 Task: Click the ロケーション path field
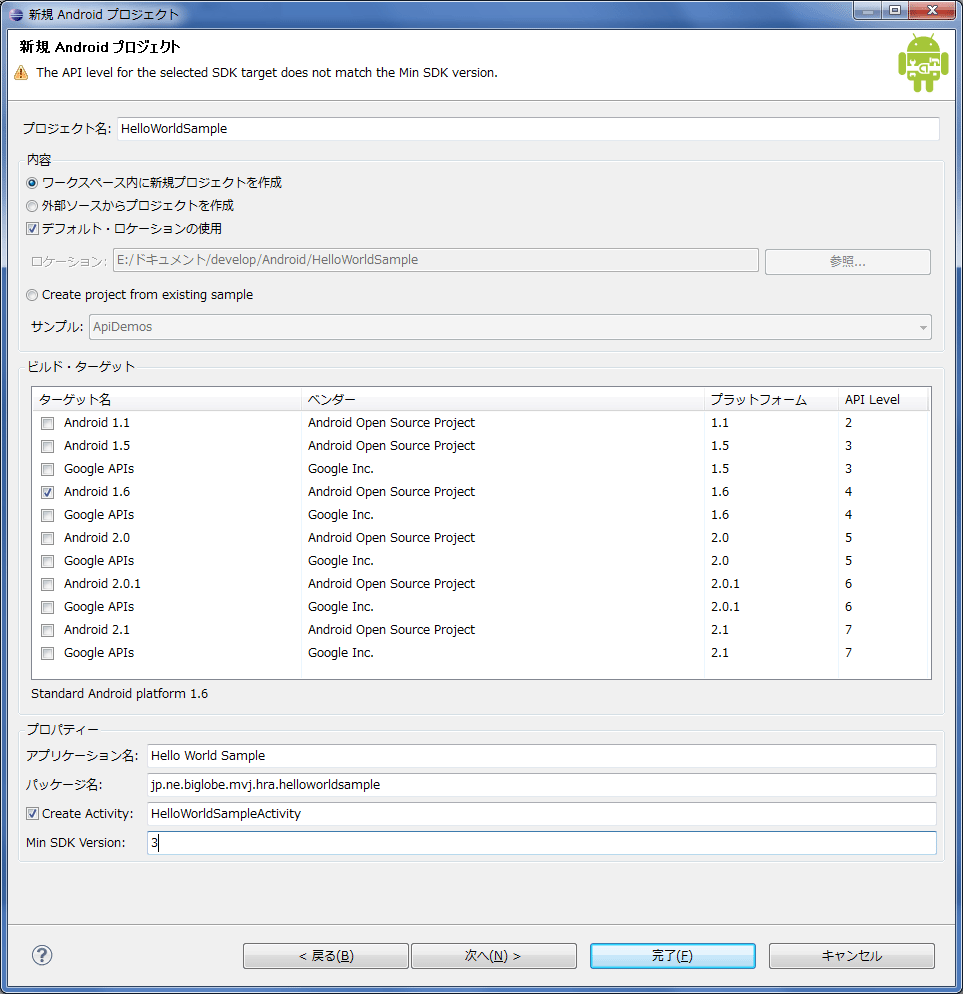[x=436, y=260]
